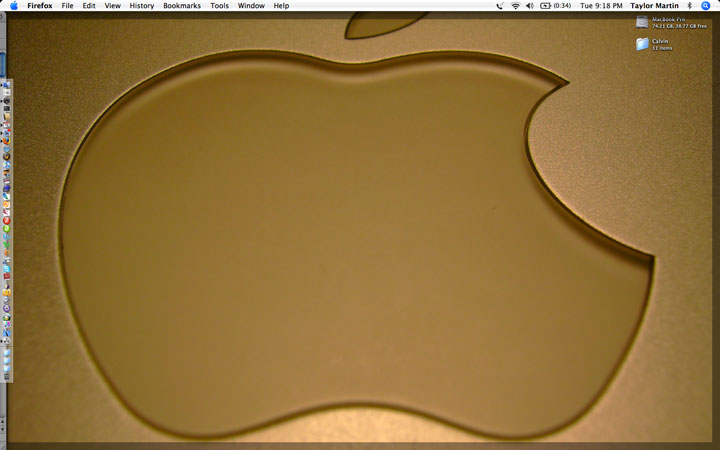This screenshot has width=720, height=450.
Task: Open the volume control in menu bar
Action: 530,6
